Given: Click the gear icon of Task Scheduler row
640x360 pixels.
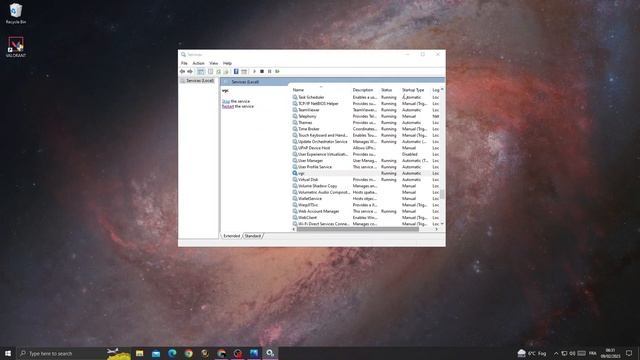Looking at the screenshot, I should pyautogui.click(x=295, y=97).
